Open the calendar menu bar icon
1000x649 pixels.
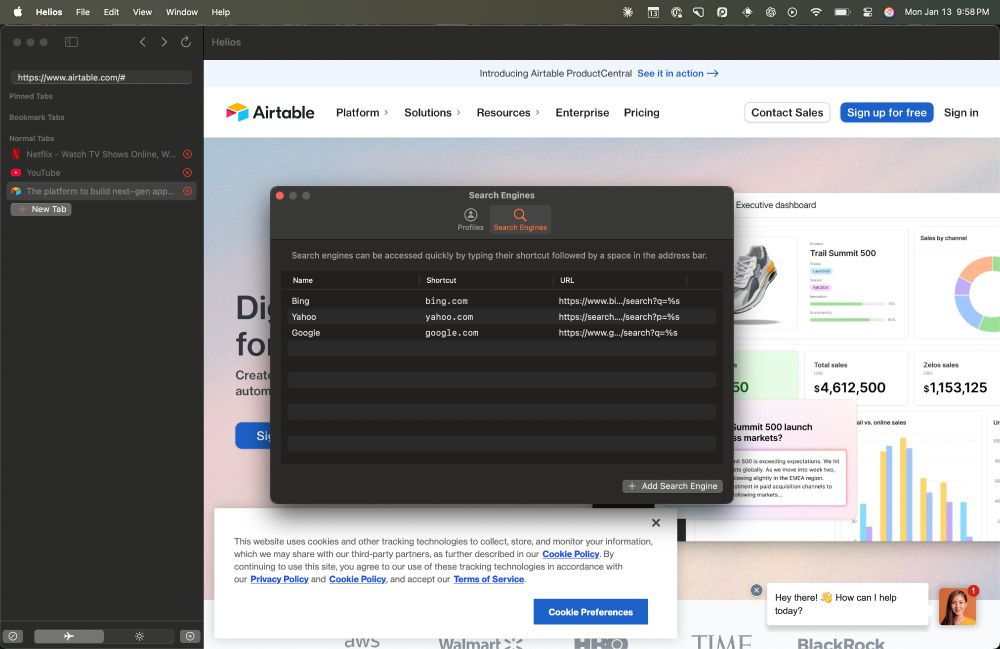click(653, 11)
